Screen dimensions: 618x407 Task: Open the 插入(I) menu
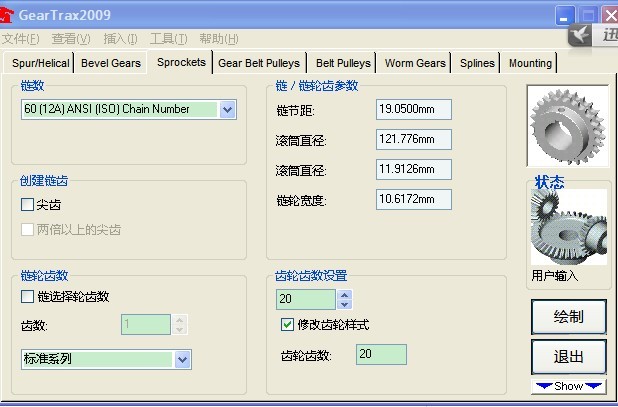coord(120,39)
